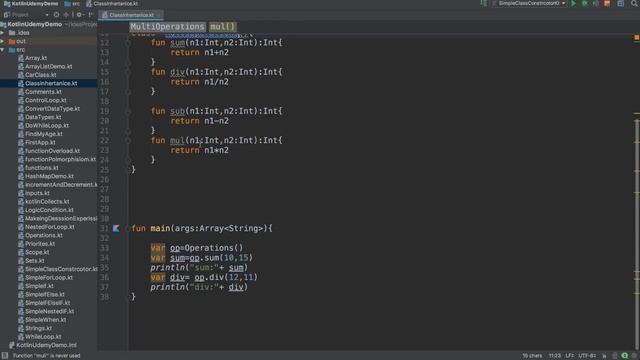Open ControlLoop.kt file
640x360 pixels.
click(x=46, y=100)
